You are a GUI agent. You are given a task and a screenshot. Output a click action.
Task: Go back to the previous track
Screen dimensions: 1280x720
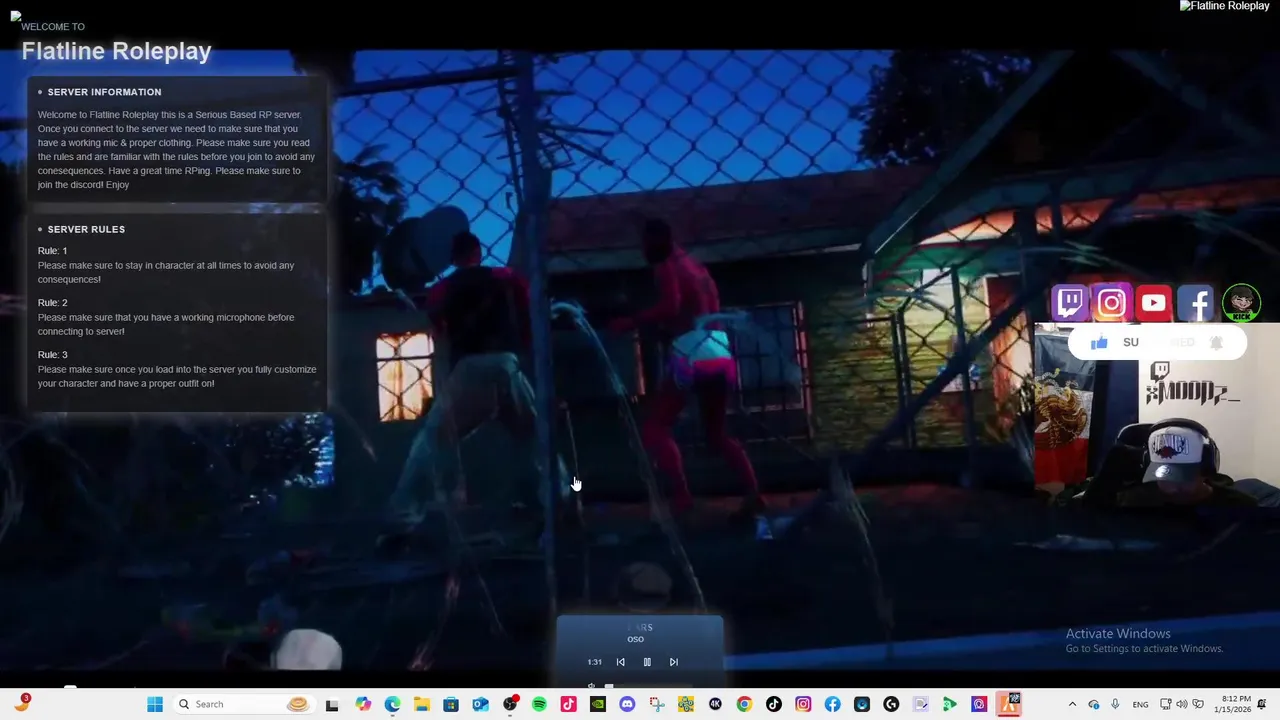point(620,662)
